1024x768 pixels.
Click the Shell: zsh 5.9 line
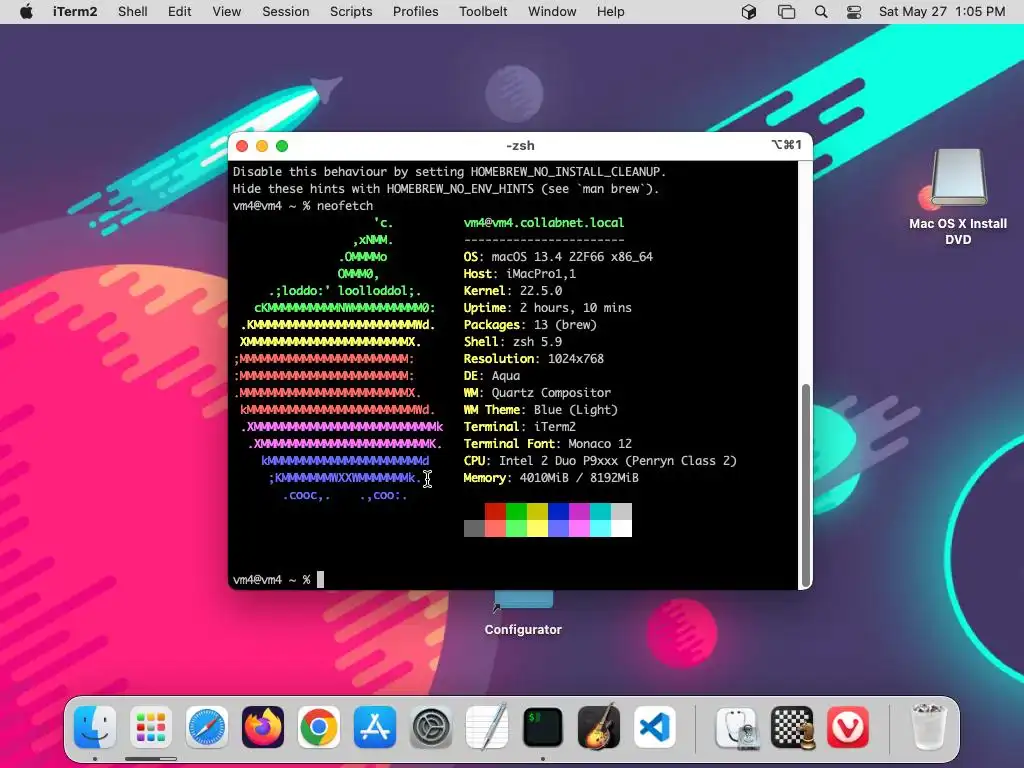(513, 342)
